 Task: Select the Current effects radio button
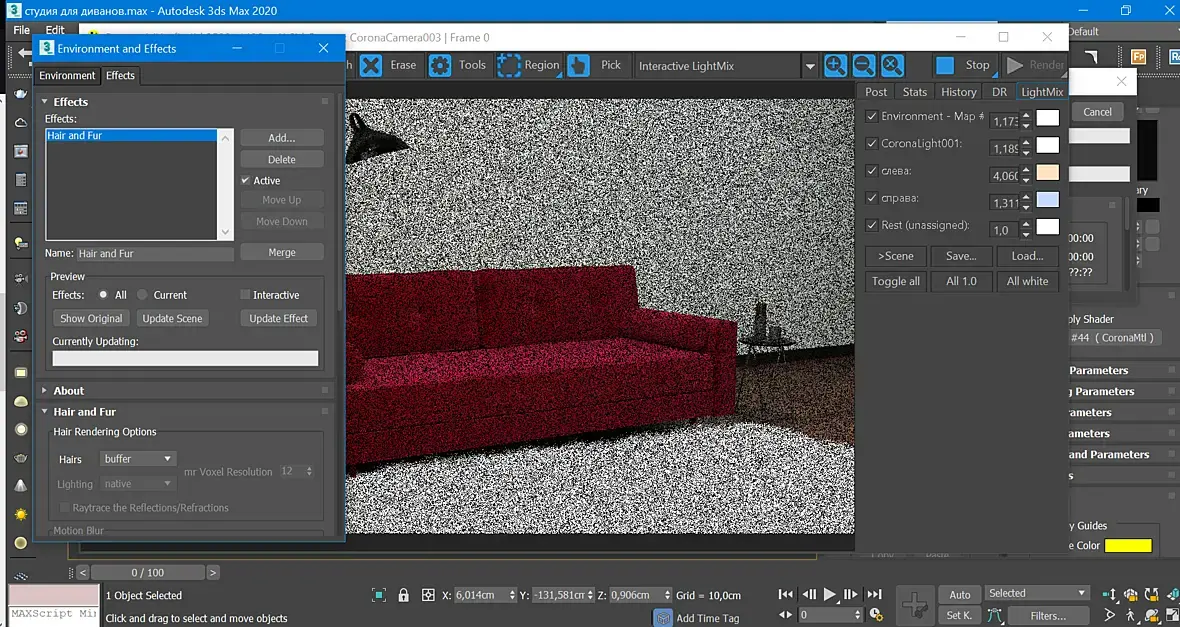142,295
